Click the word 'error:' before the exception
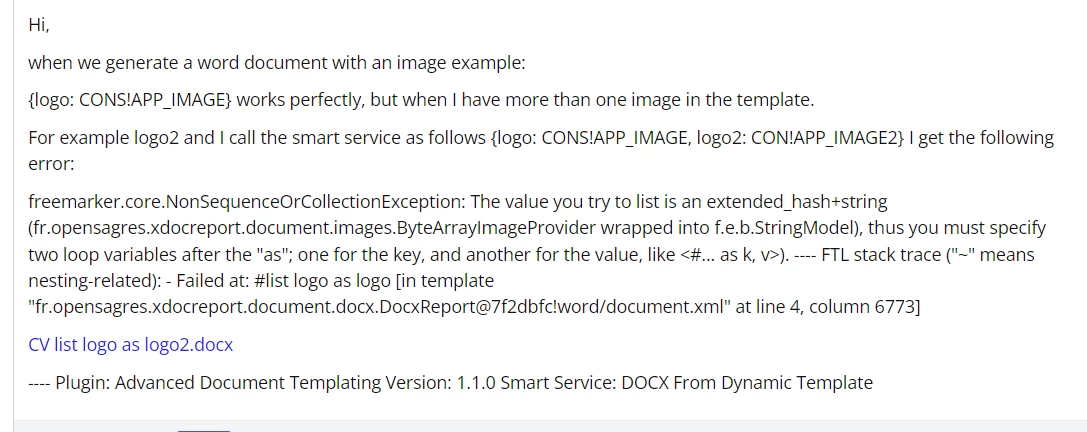This screenshot has height=432, width=1087. click(51, 164)
